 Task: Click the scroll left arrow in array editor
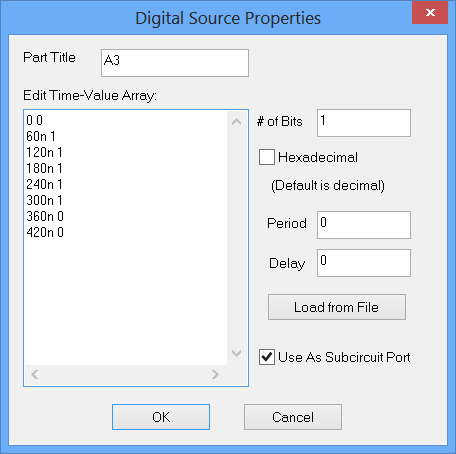(35, 375)
